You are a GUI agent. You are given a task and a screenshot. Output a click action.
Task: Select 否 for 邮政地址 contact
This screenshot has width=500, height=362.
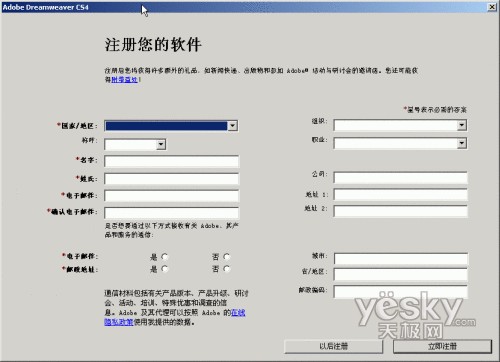[x=227, y=269]
